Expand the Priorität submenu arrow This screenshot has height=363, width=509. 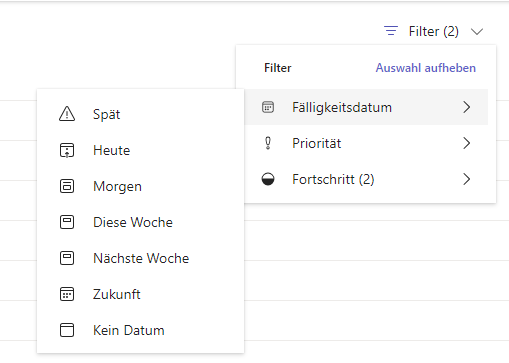click(467, 143)
